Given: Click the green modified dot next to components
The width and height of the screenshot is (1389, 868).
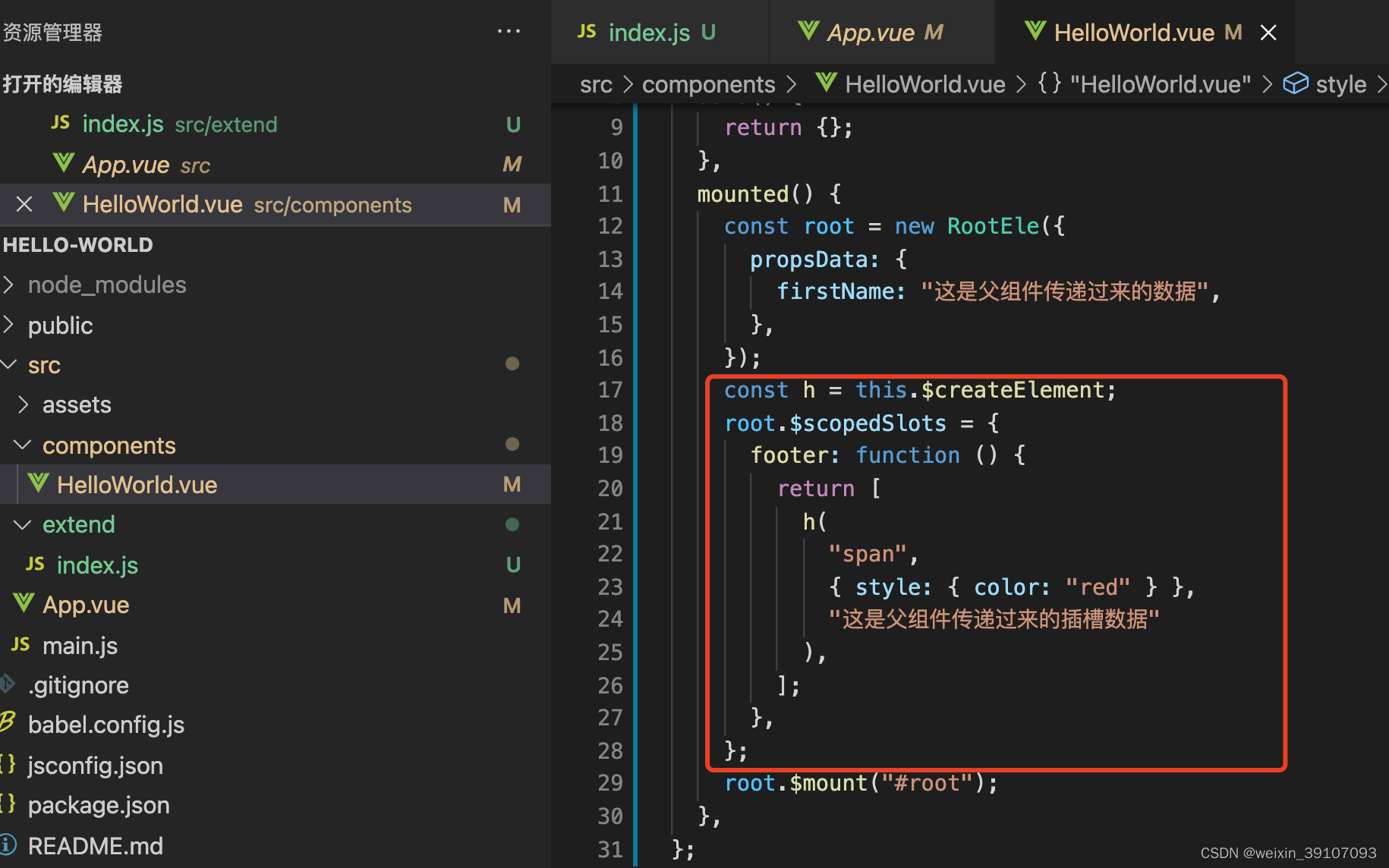Looking at the screenshot, I should pyautogui.click(x=512, y=444).
